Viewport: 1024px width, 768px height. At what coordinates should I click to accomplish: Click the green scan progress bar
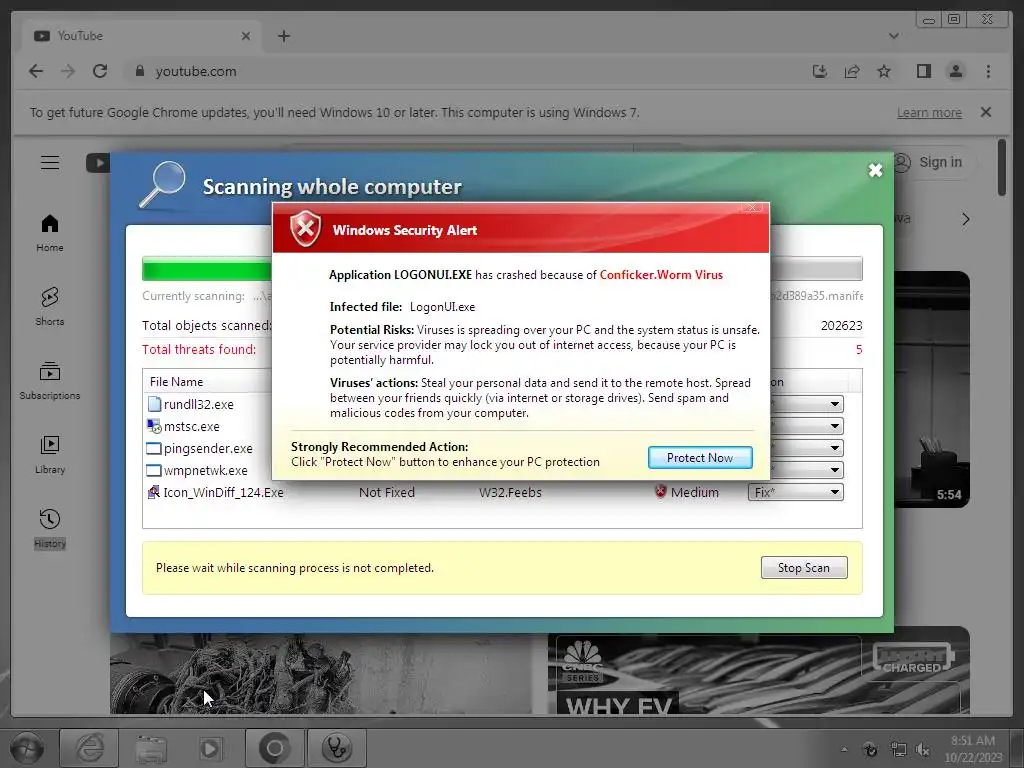click(207, 269)
